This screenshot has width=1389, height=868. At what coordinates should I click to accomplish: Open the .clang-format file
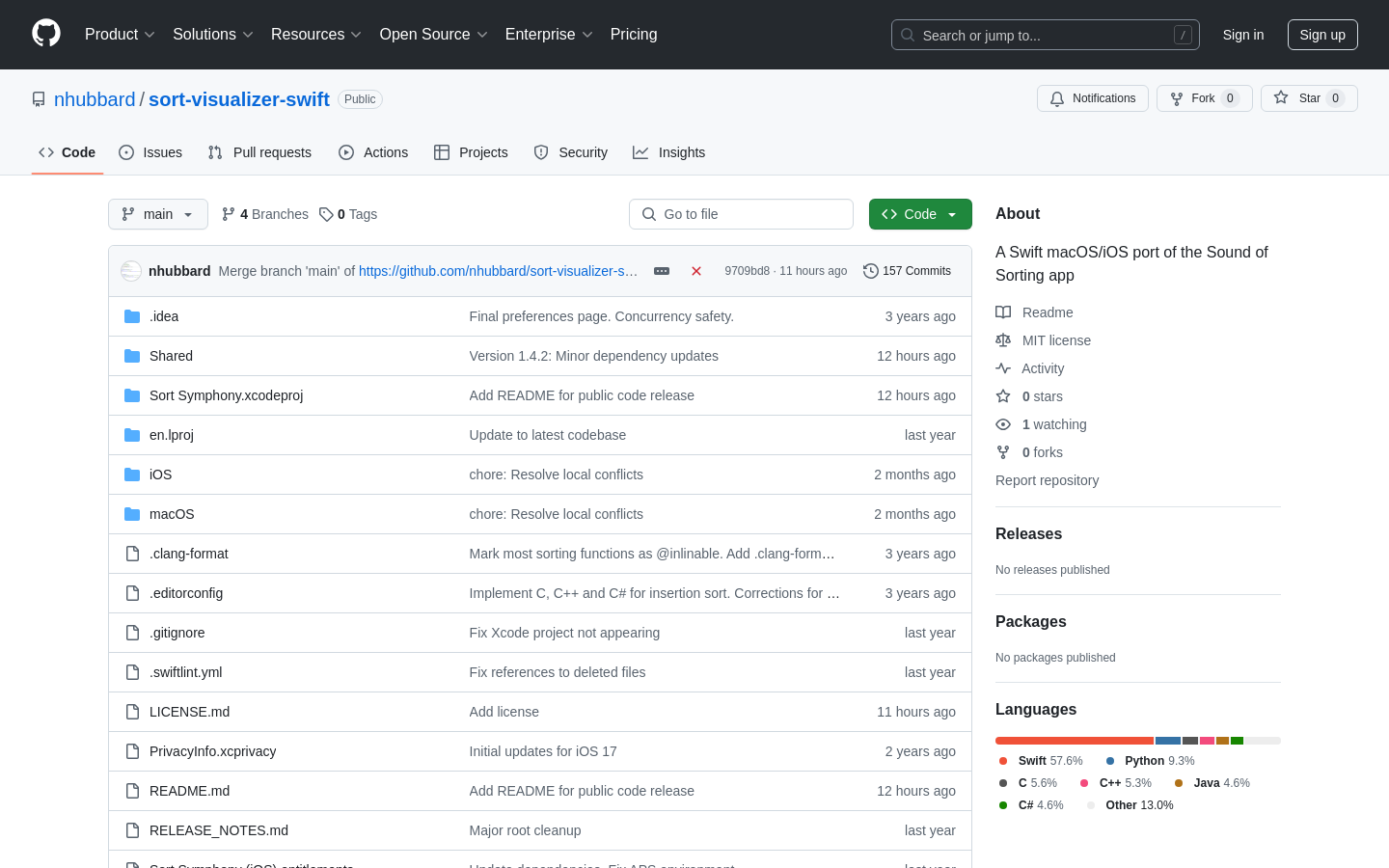click(189, 554)
